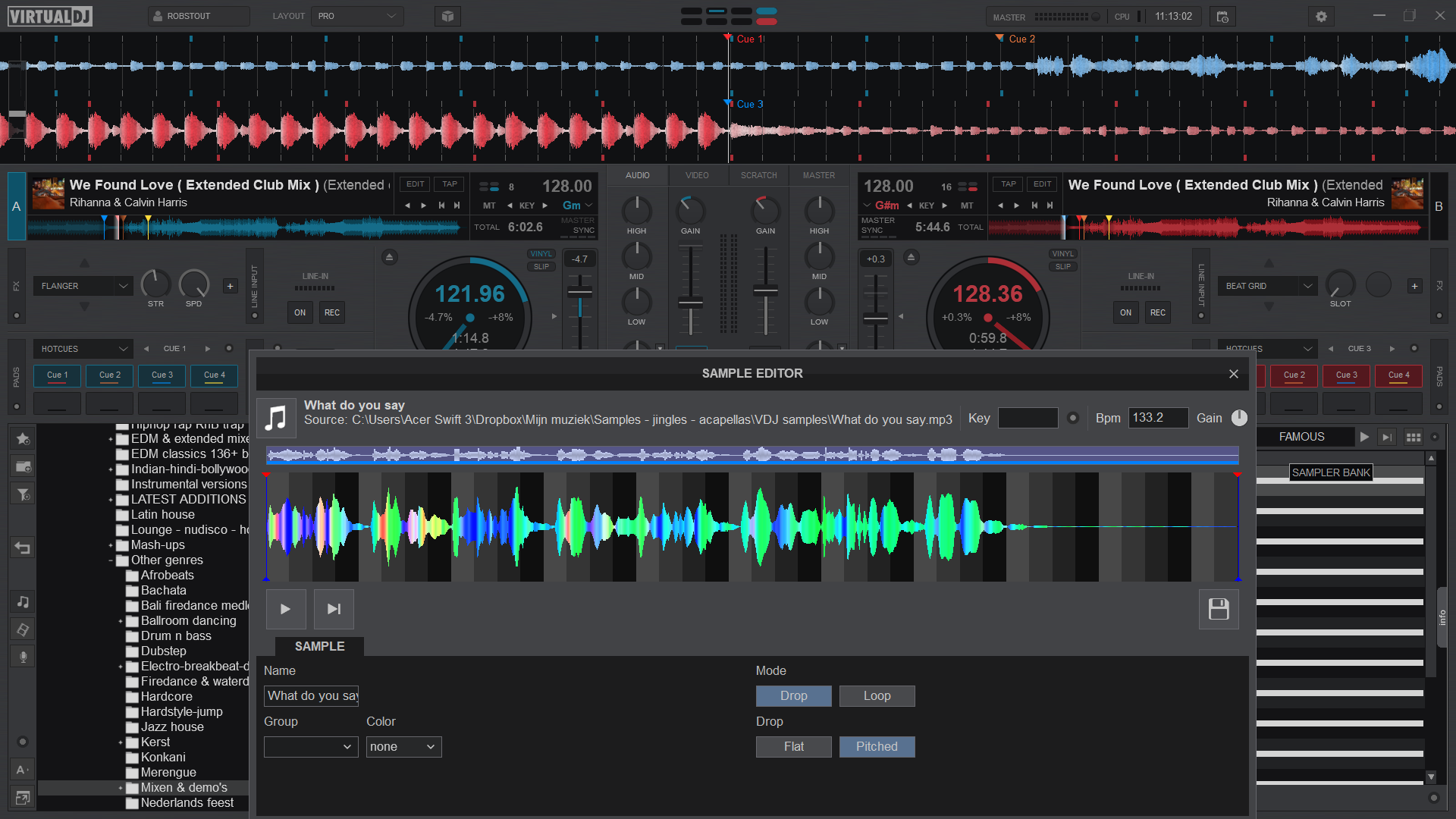
Task: Toggle the VINYL mode on deck A
Action: pos(541,254)
